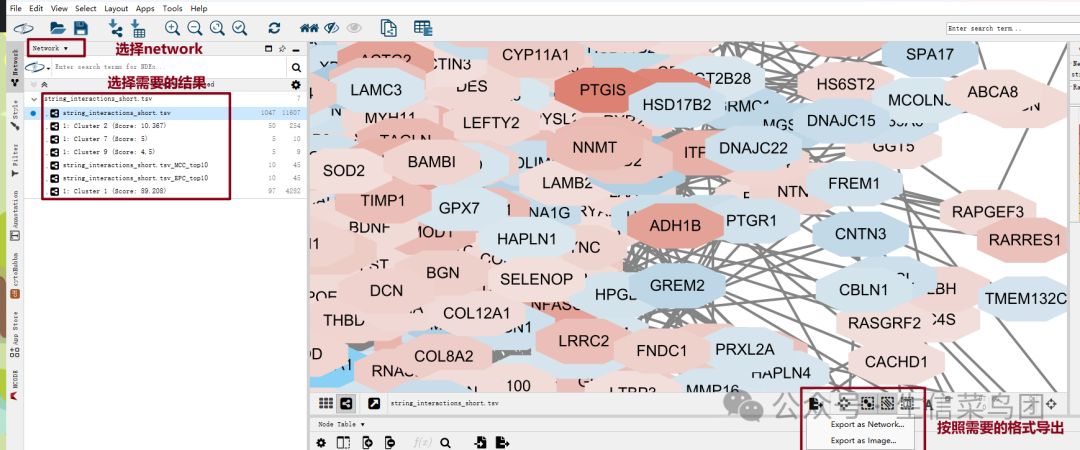Open the File menu
Screen dimensions: 1080x450
coord(15,8)
